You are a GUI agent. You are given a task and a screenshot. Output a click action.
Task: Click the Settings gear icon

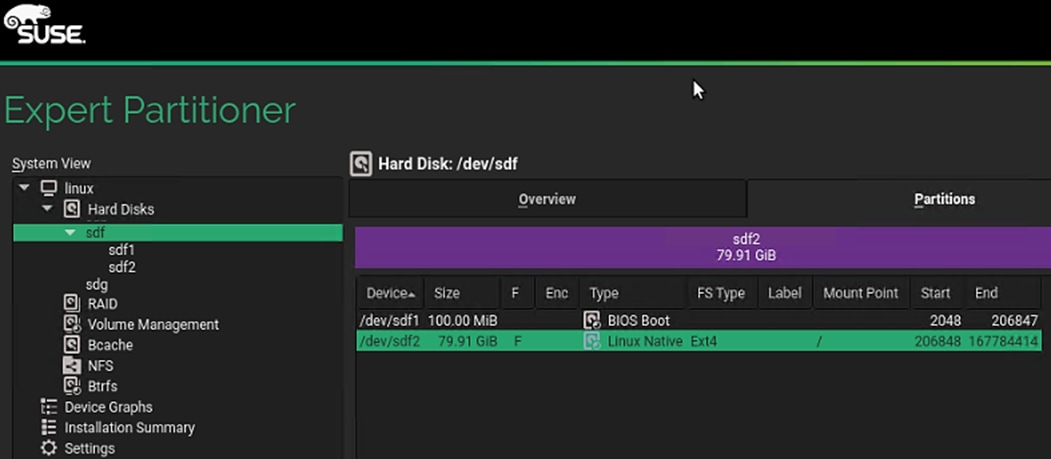coord(48,448)
